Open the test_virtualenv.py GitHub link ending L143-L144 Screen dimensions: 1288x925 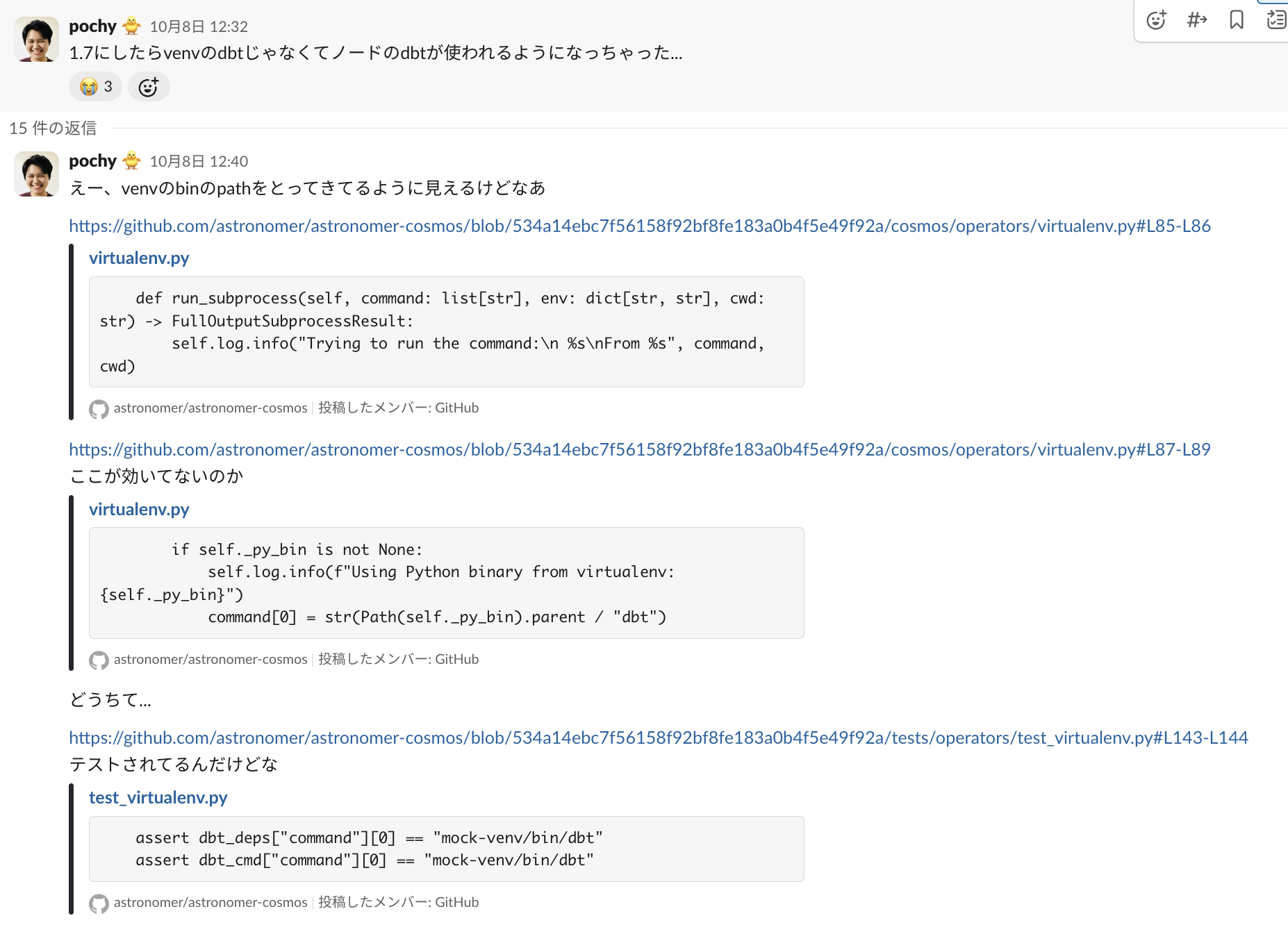(x=657, y=737)
